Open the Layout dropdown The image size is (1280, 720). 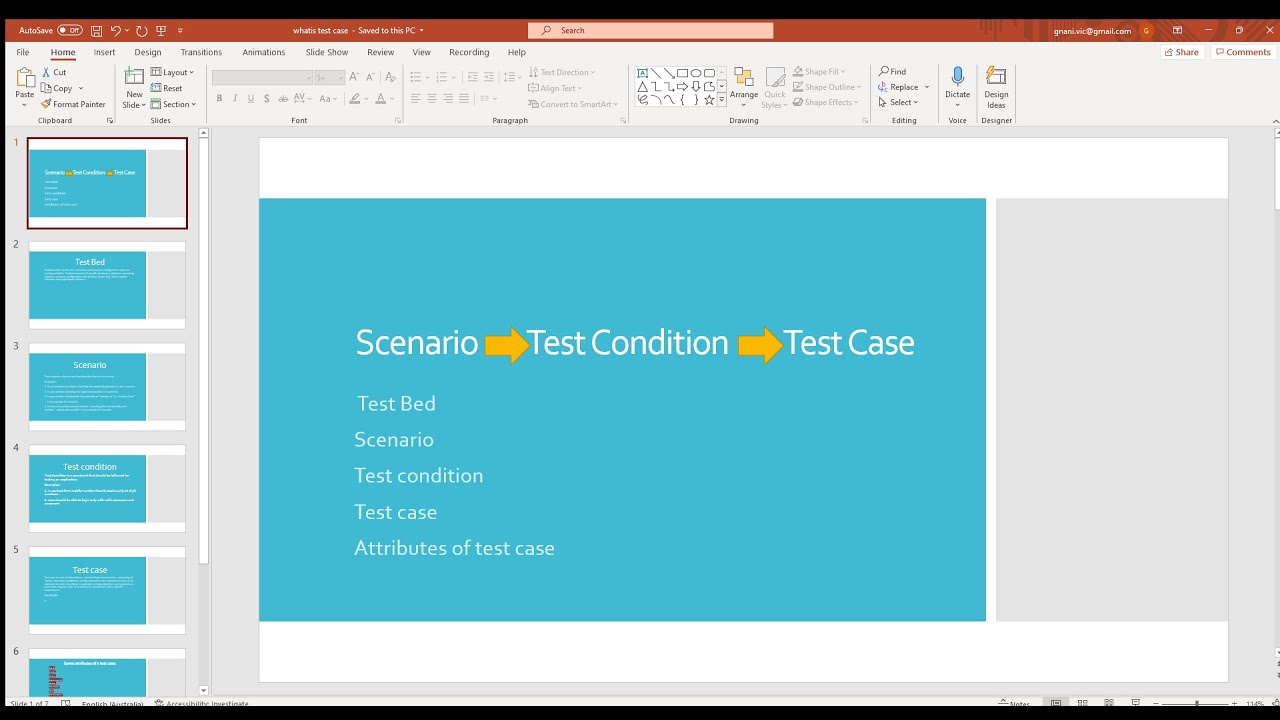click(x=173, y=72)
